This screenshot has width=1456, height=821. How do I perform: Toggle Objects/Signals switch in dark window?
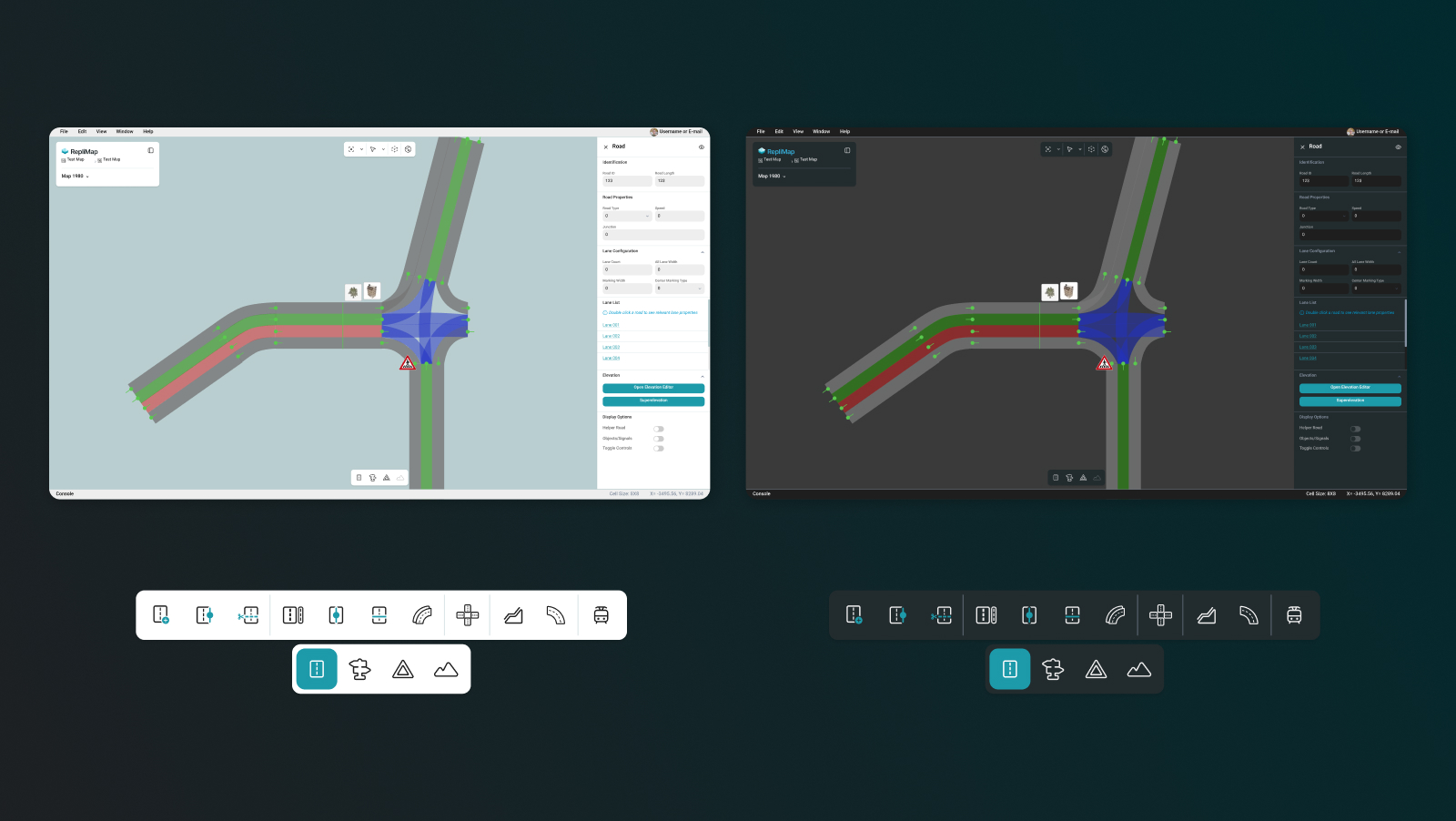click(x=1356, y=439)
